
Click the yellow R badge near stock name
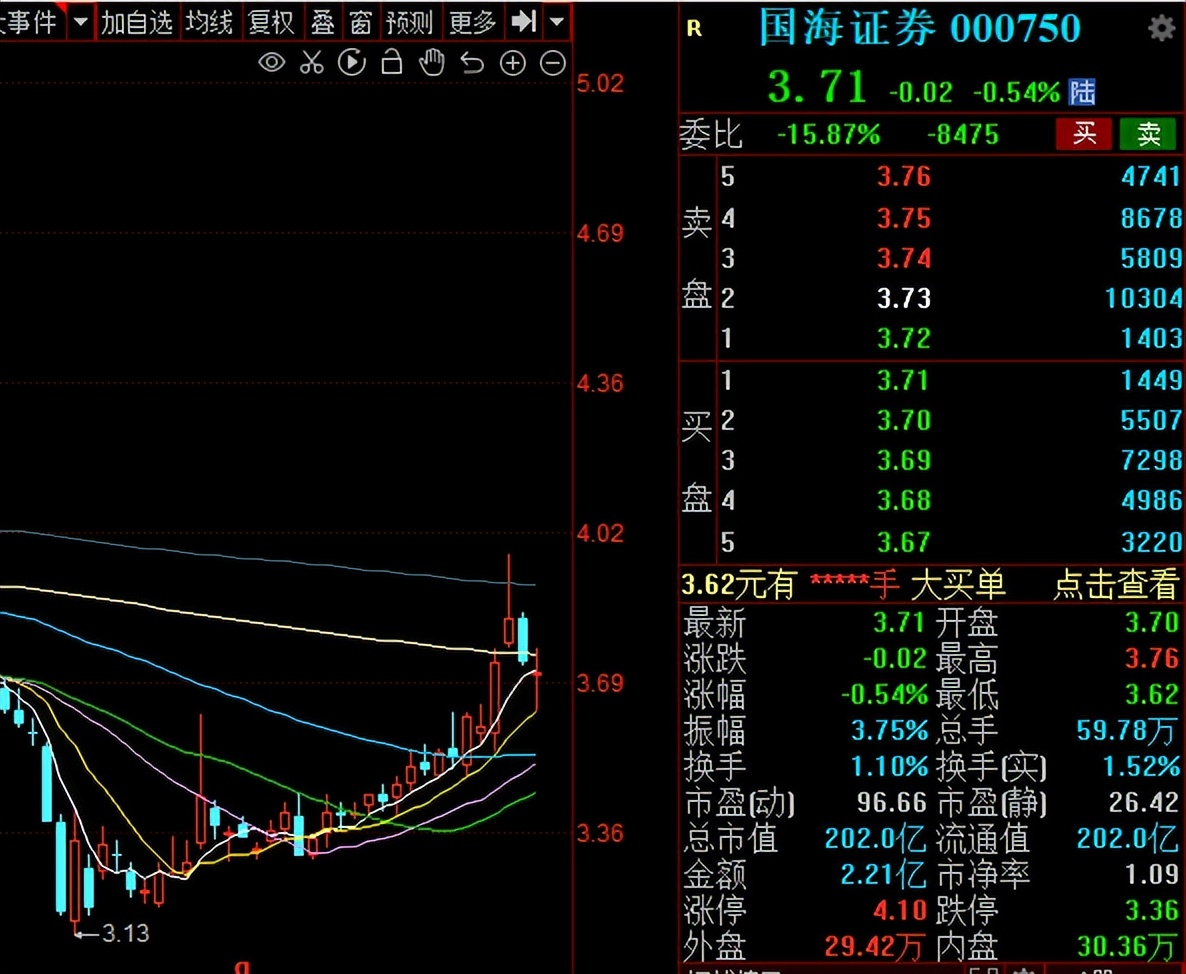(694, 29)
